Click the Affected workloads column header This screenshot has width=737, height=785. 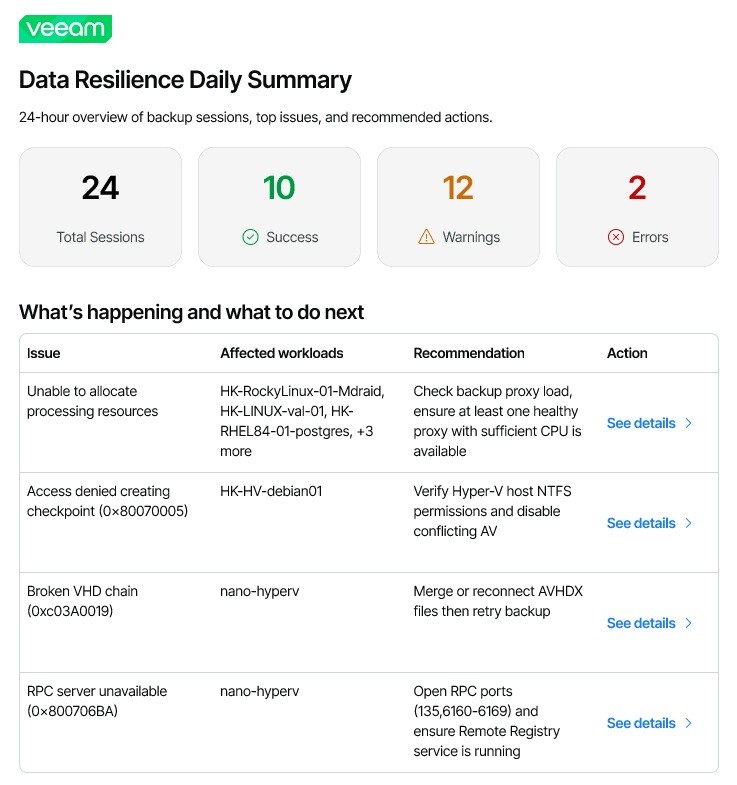tap(281, 353)
